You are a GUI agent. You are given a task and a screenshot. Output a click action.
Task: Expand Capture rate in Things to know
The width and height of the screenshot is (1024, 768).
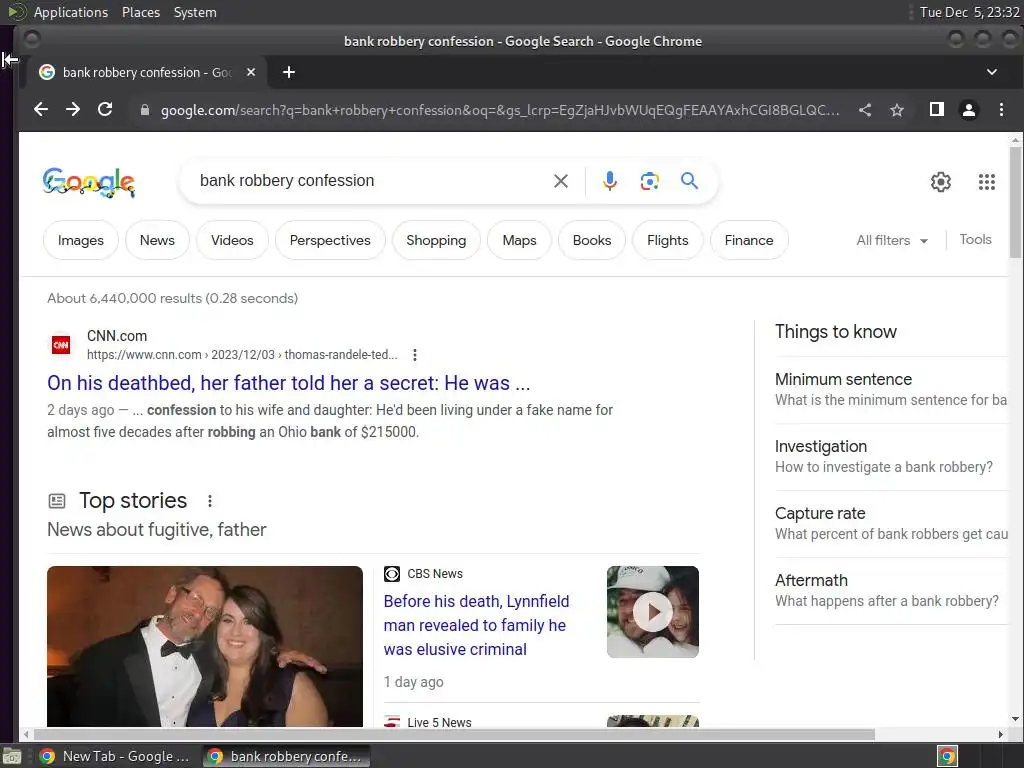tap(891, 523)
